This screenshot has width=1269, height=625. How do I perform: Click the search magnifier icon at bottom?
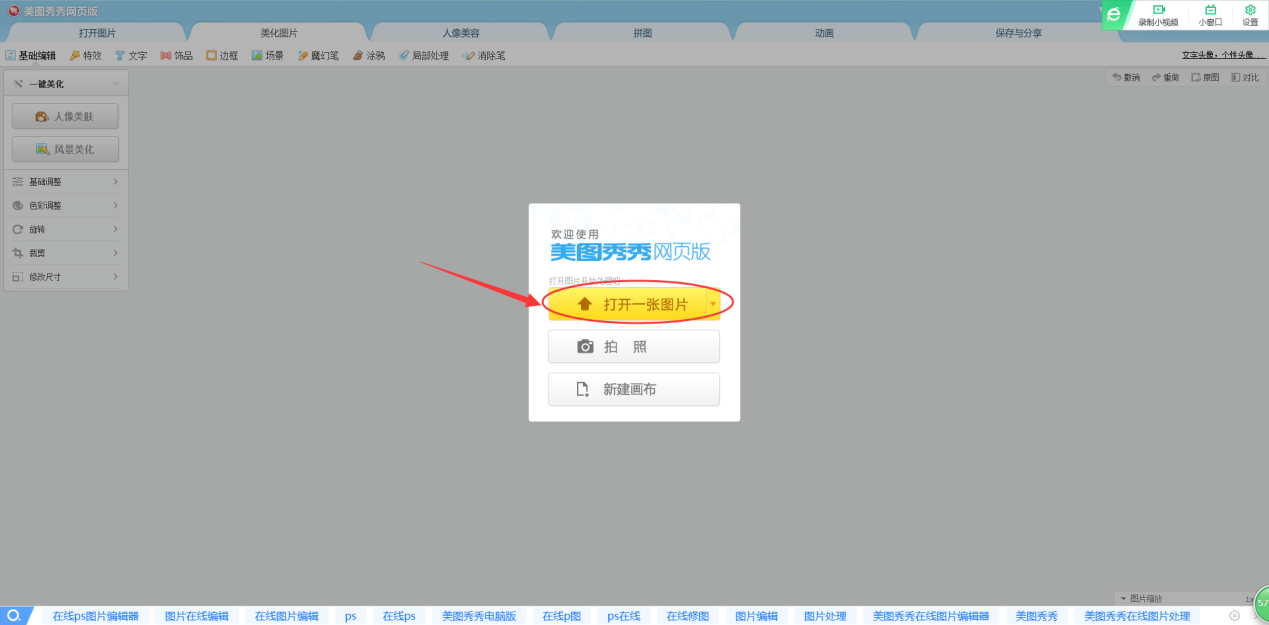pyautogui.click(x=14, y=616)
